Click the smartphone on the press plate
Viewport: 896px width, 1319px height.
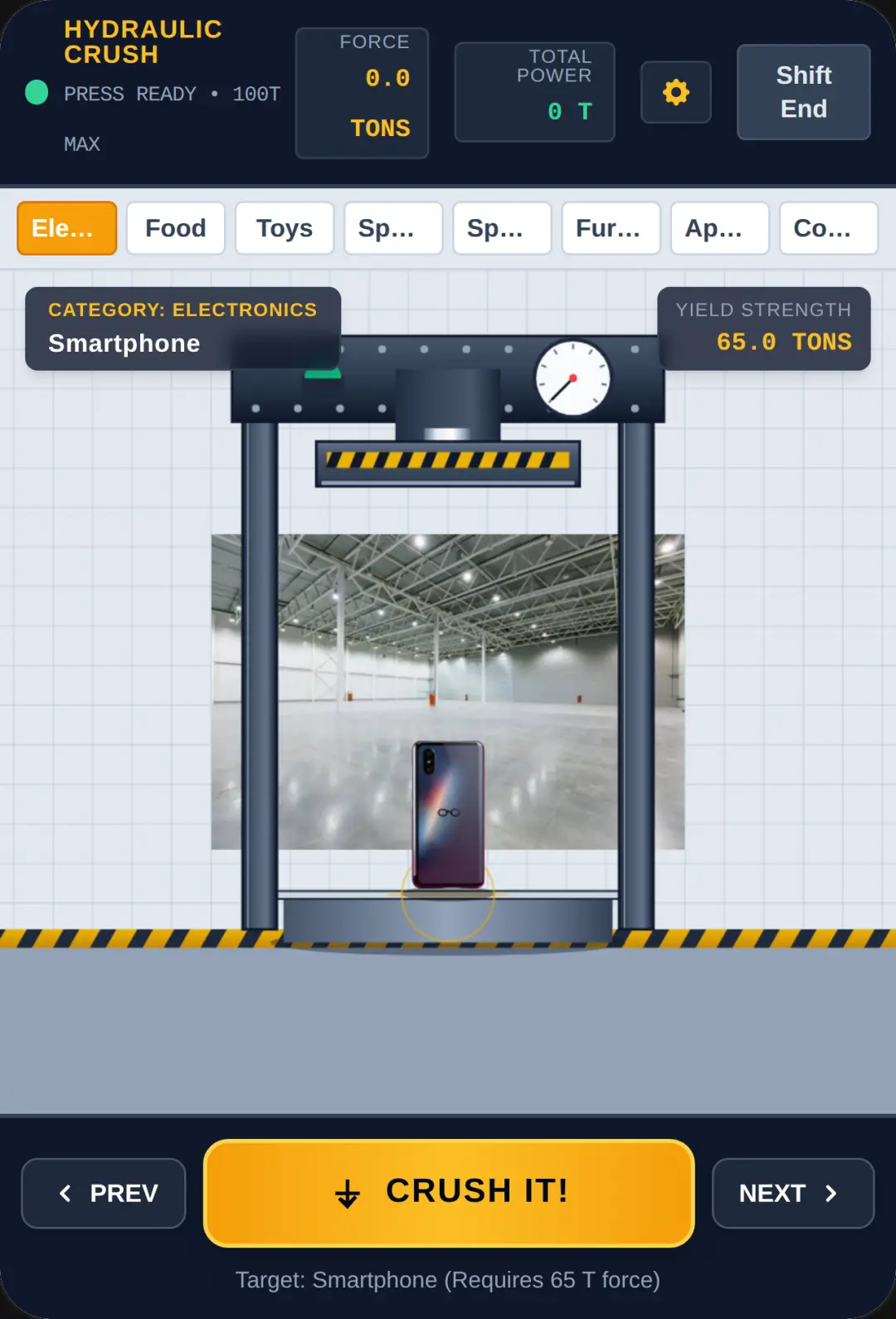(x=449, y=815)
